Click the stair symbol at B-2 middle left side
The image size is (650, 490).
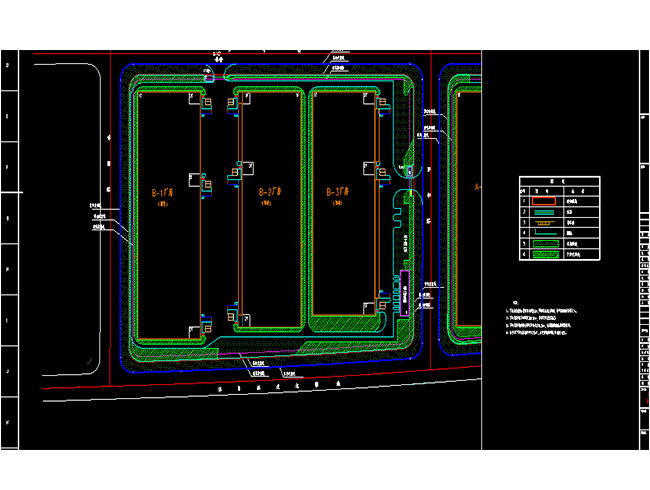coord(235,172)
